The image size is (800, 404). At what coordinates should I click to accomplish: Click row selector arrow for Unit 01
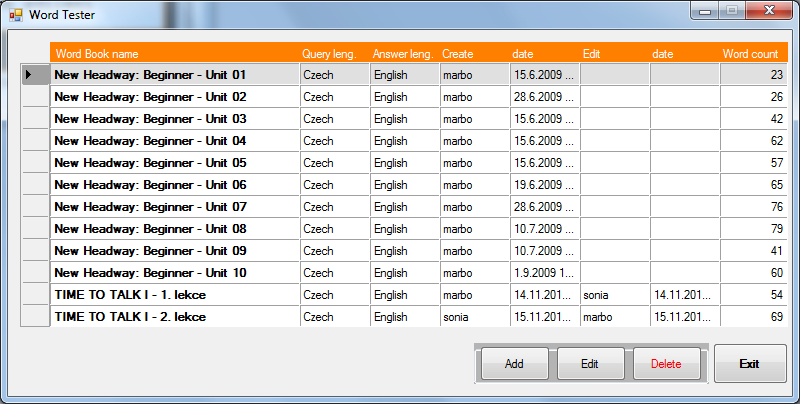(34, 75)
